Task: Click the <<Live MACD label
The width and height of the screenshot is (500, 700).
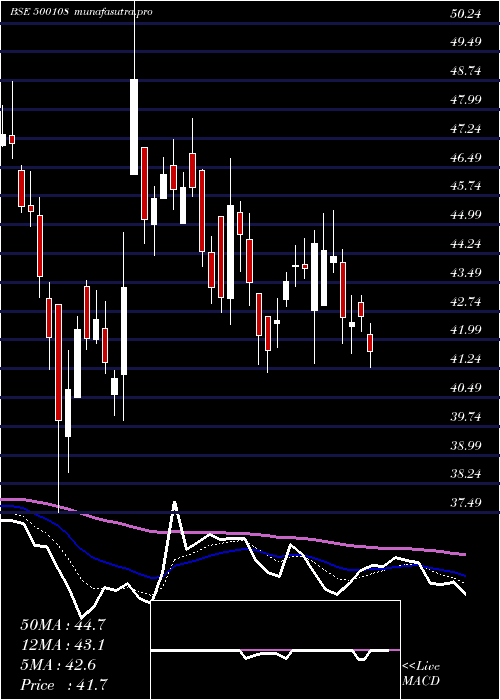Action: coord(421,674)
